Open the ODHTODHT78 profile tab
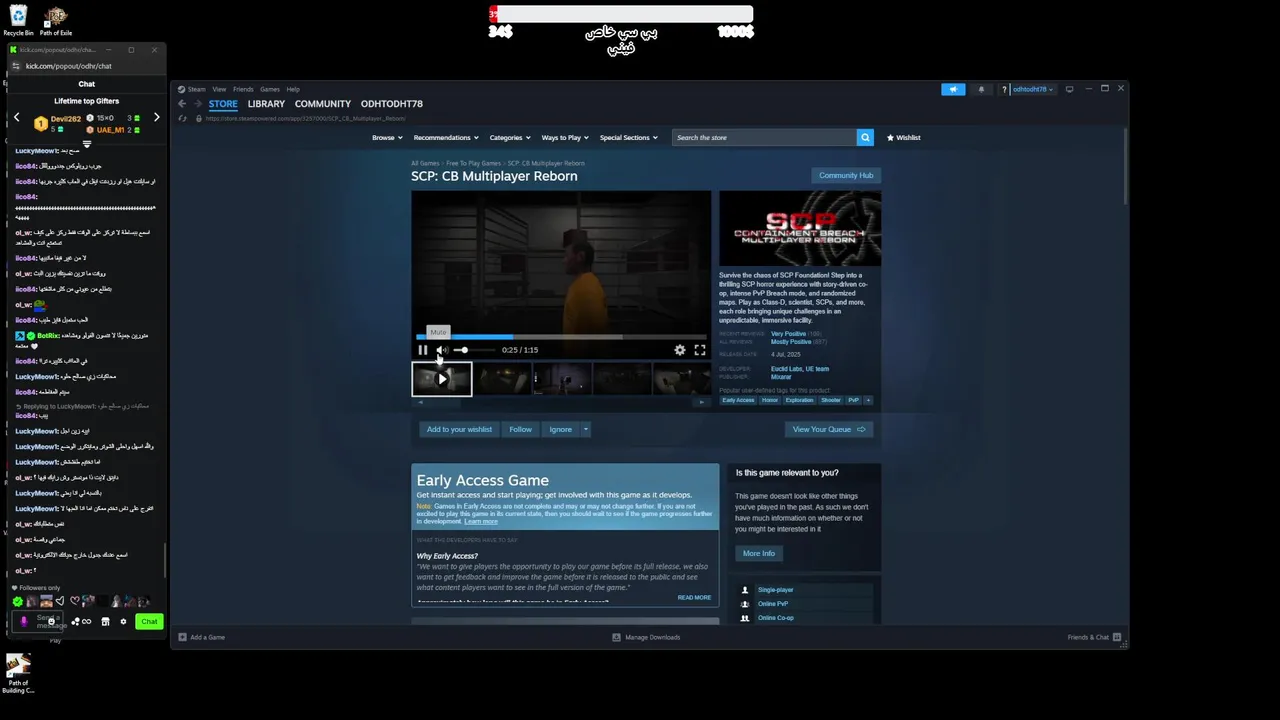1280x720 pixels. [392, 104]
